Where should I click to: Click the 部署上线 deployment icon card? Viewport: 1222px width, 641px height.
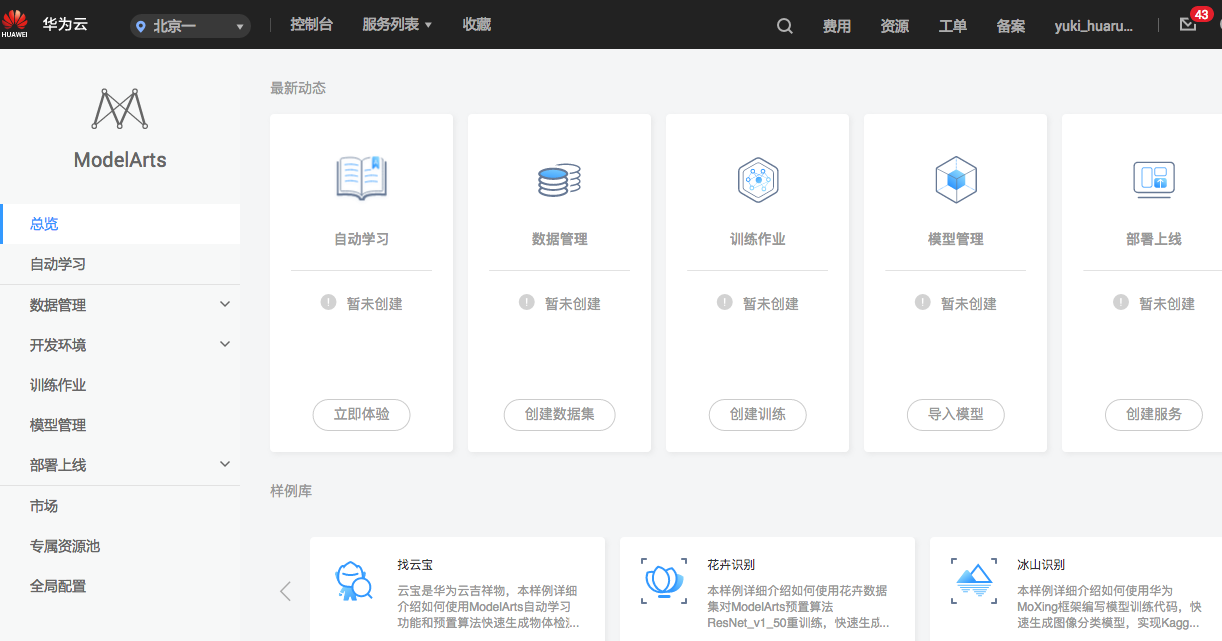pyautogui.click(x=1153, y=178)
